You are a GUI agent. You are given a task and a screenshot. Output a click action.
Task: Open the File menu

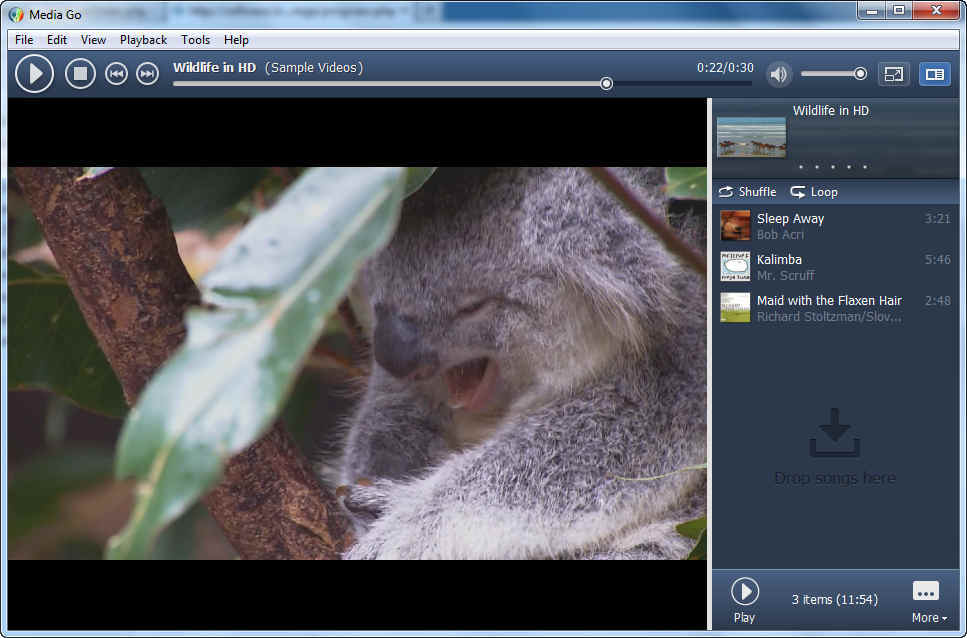[x=24, y=40]
